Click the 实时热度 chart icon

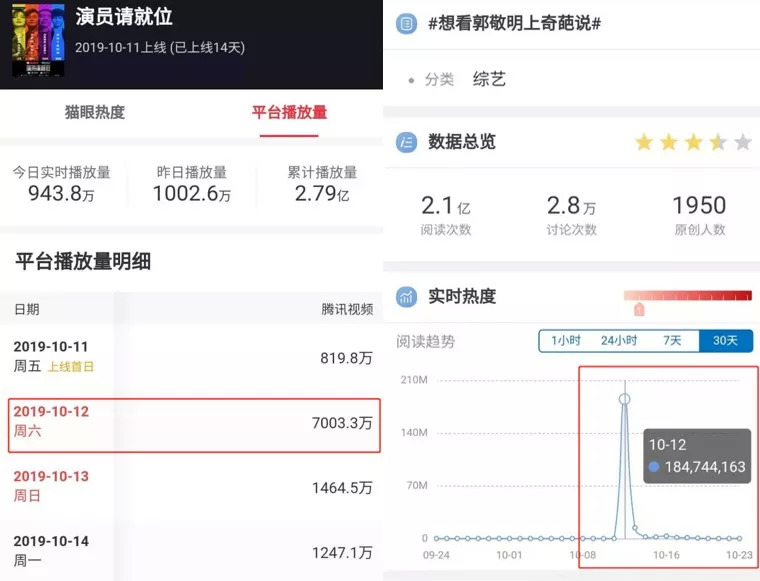pyautogui.click(x=406, y=297)
